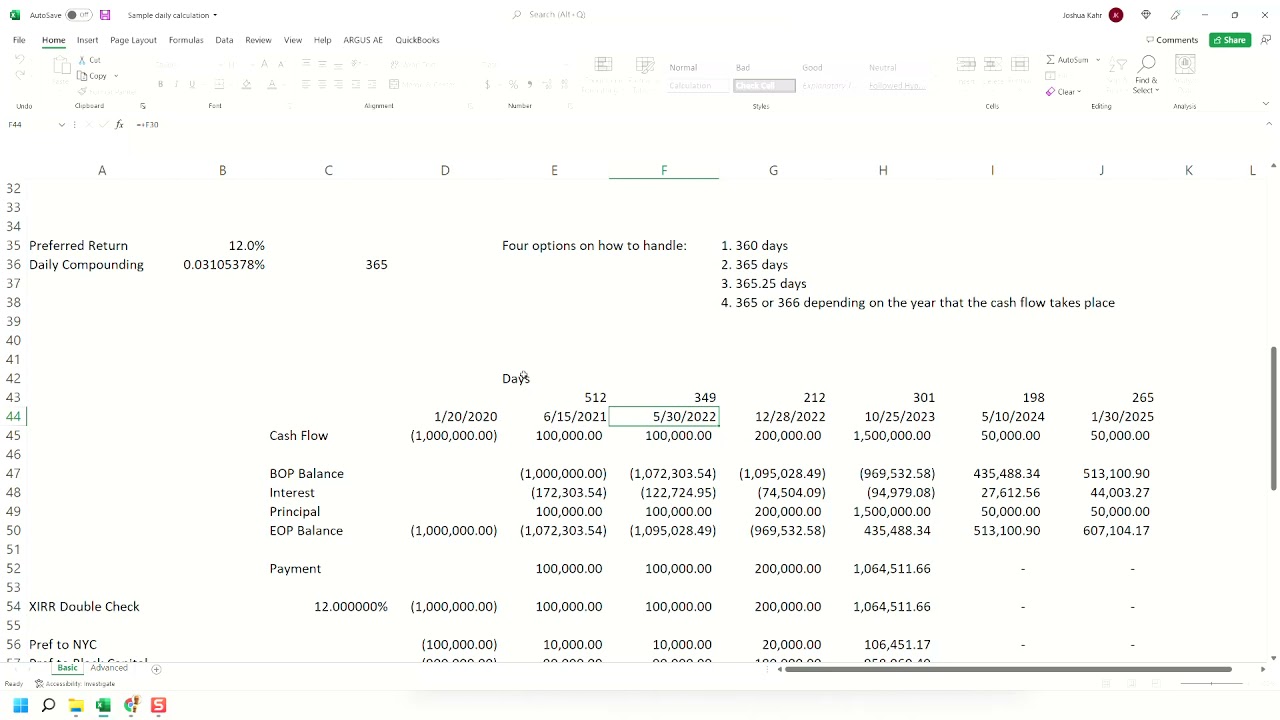
Task: Expand the AutoSum dropdown arrow
Action: [x=1098, y=60]
